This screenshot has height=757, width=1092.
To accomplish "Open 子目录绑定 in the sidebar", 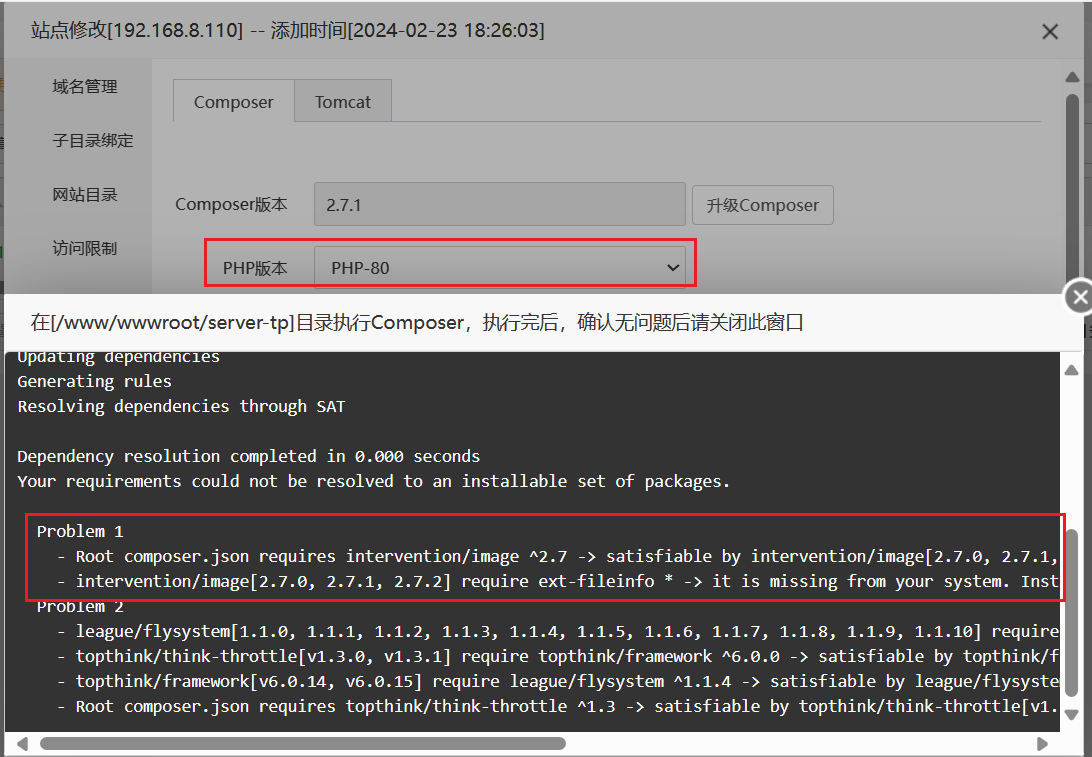I will (x=93, y=141).
